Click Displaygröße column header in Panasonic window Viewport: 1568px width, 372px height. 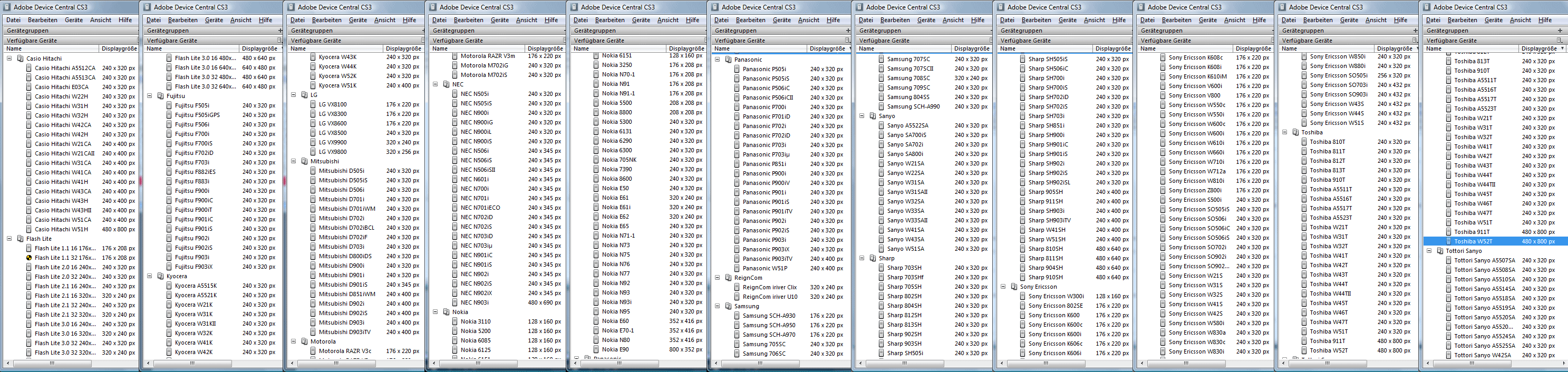(x=828, y=48)
